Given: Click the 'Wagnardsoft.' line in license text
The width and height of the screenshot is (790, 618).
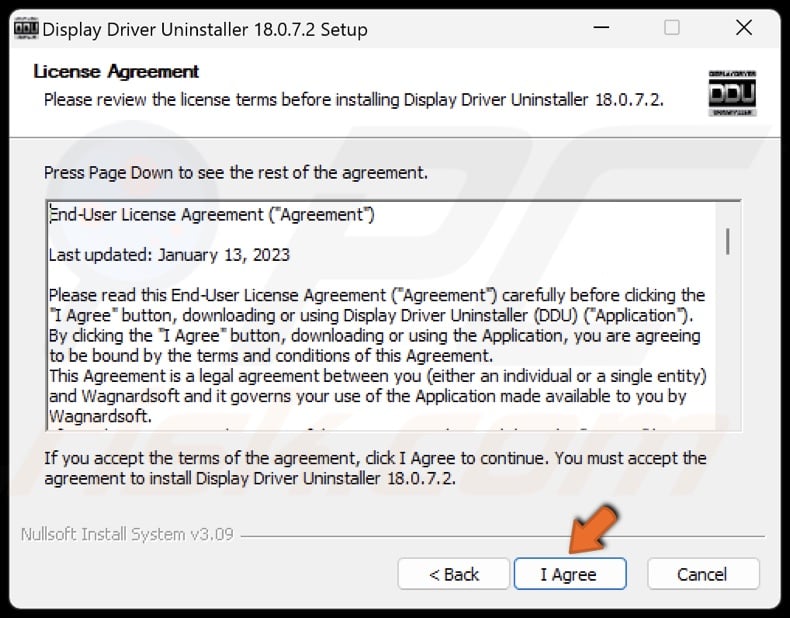Looking at the screenshot, I should tap(100, 417).
